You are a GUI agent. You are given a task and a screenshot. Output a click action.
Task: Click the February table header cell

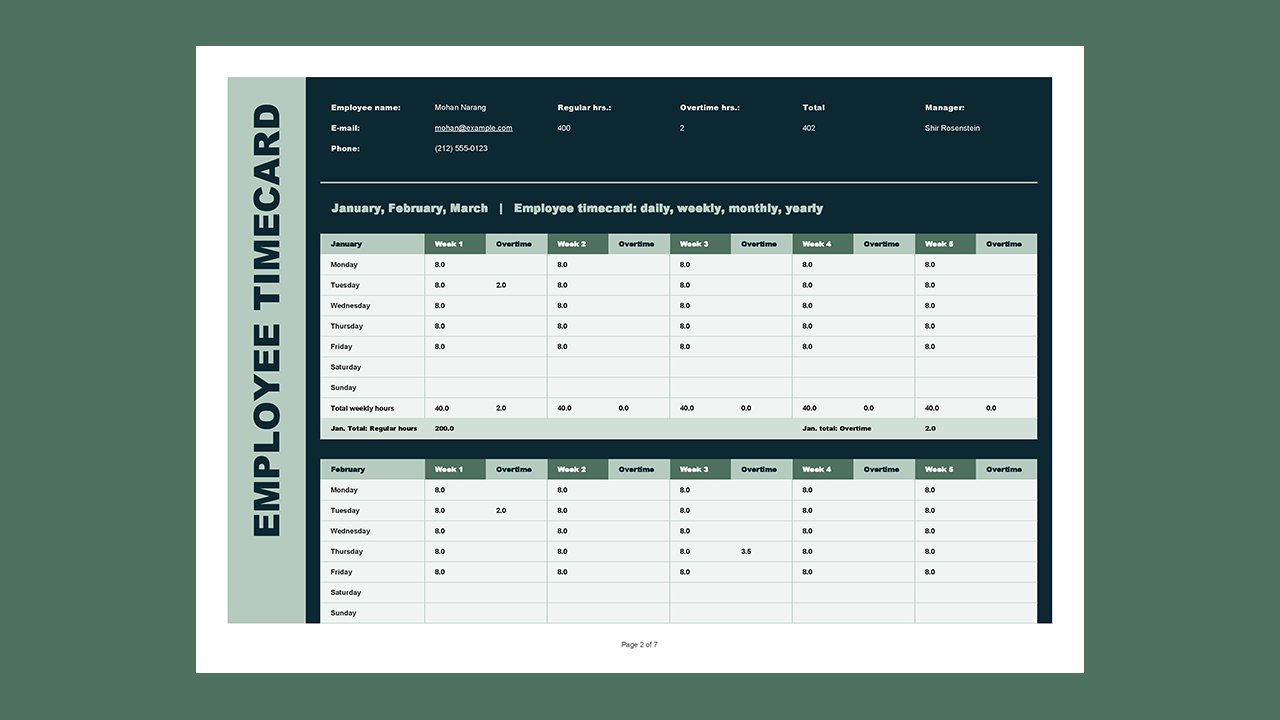click(350, 468)
